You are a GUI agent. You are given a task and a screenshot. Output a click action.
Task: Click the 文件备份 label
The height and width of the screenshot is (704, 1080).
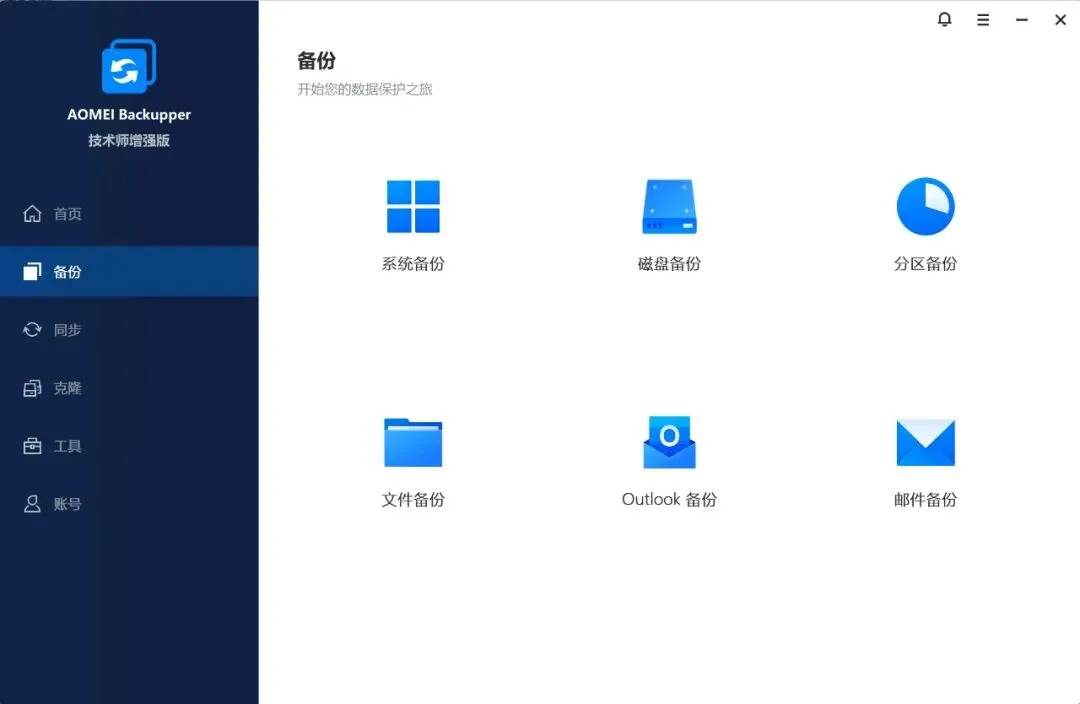[x=413, y=499]
